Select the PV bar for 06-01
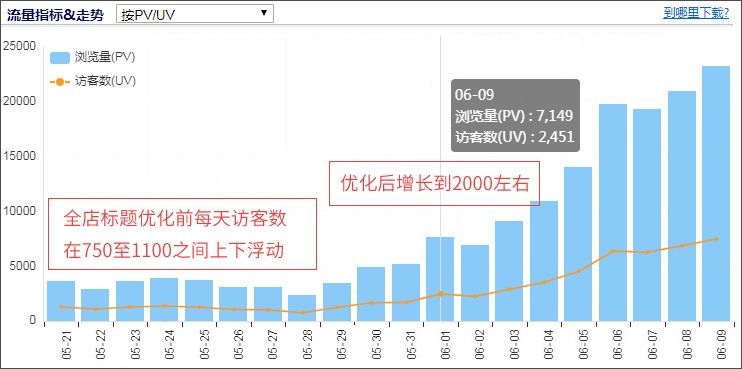 pos(440,279)
